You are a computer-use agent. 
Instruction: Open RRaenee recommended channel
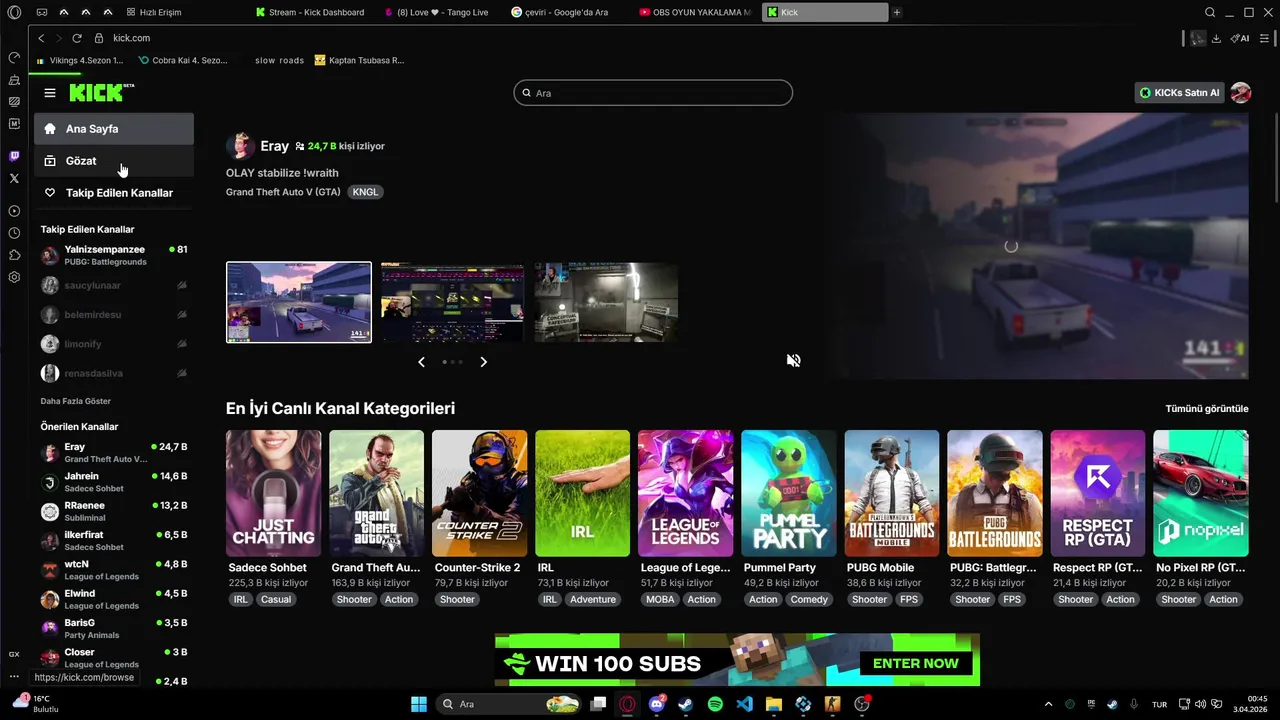pyautogui.click(x=114, y=511)
